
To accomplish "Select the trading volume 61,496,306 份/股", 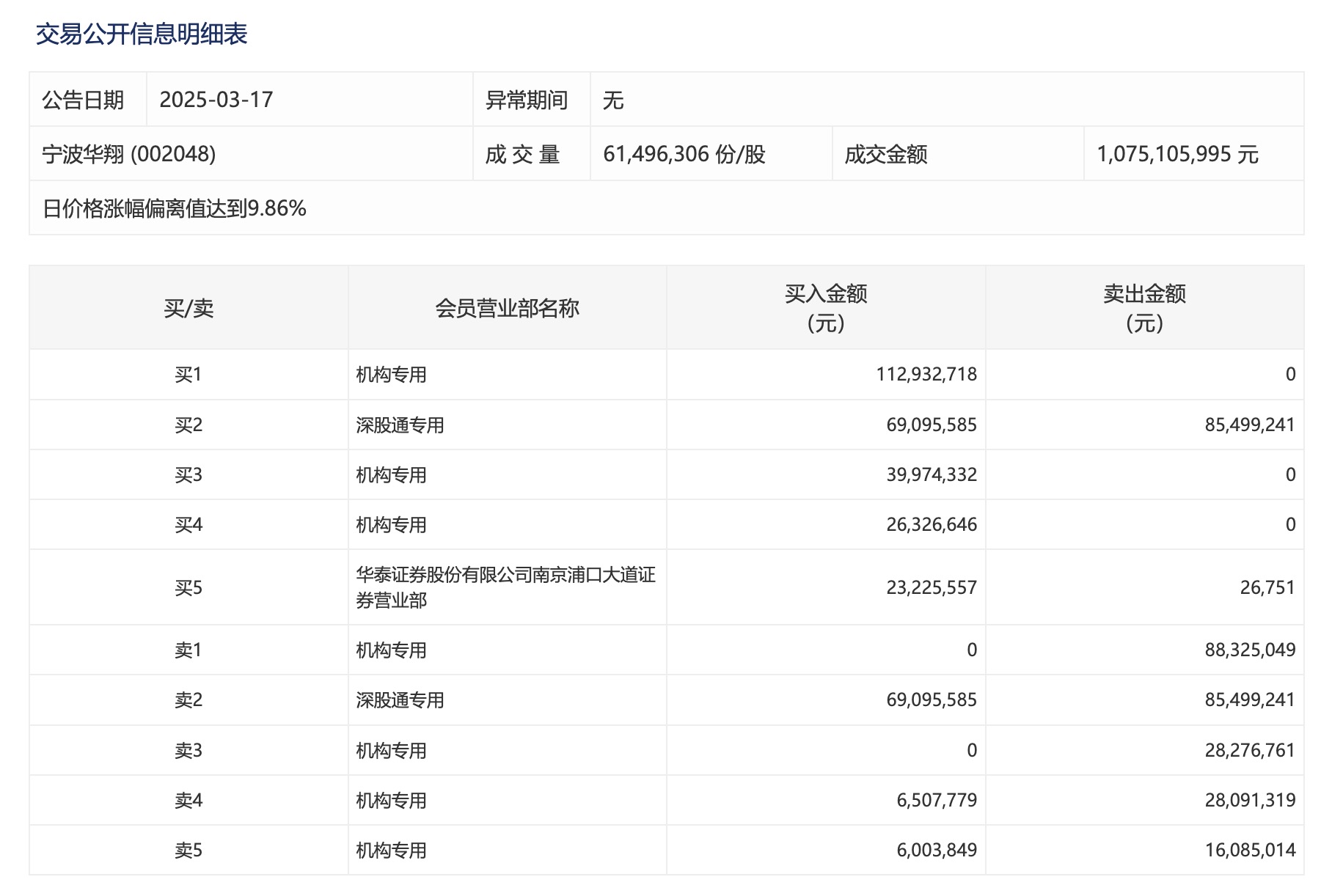I will coord(684,154).
